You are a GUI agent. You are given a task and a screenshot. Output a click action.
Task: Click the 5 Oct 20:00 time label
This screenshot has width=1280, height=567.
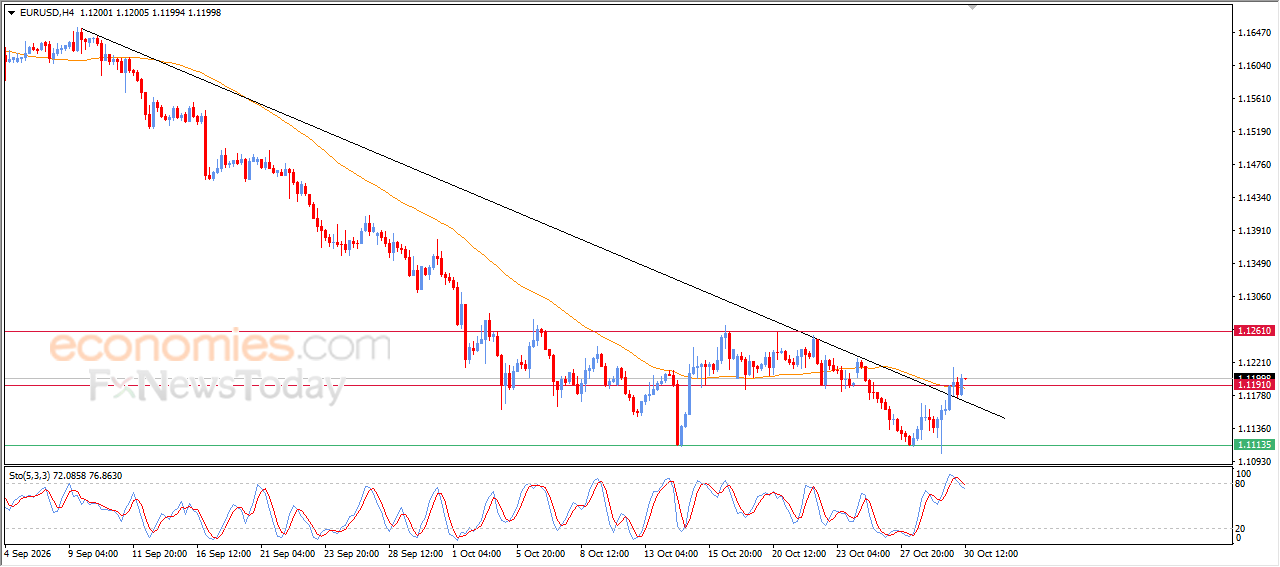(541, 552)
